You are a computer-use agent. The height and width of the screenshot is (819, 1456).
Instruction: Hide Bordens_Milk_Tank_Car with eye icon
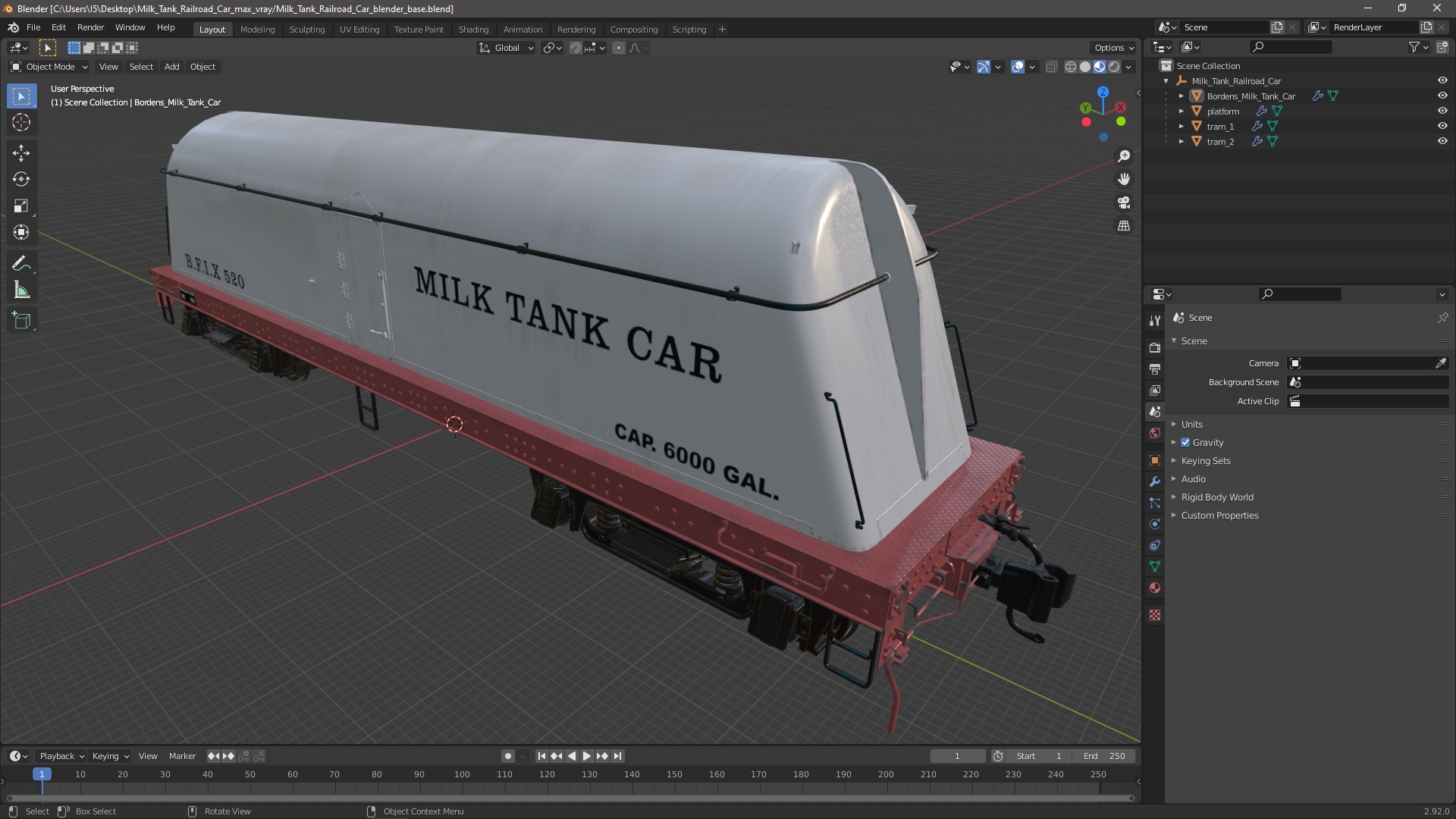tap(1442, 96)
